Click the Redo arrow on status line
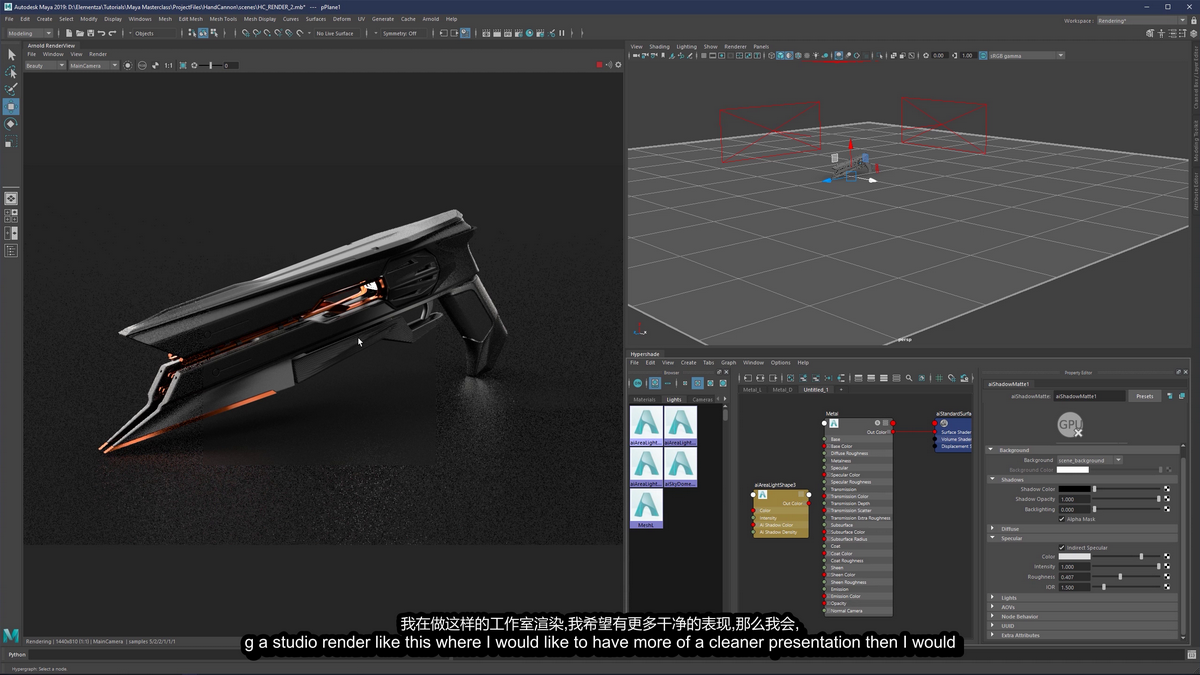Viewport: 1200px width, 675px height. (x=113, y=33)
